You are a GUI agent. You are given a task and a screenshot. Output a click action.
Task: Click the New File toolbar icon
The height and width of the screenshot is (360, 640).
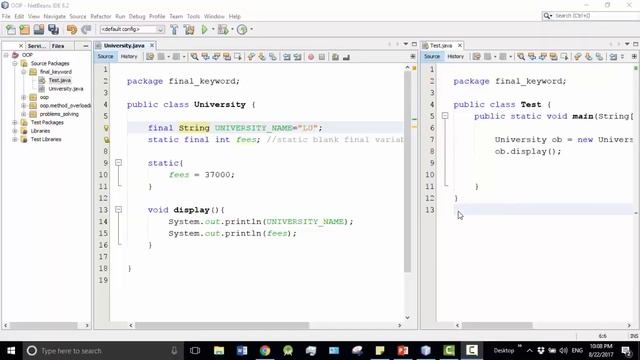[x=11, y=29]
